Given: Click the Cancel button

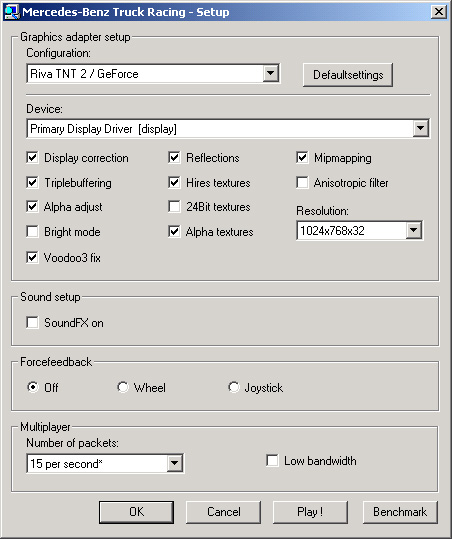Looking at the screenshot, I should click(x=224, y=512).
